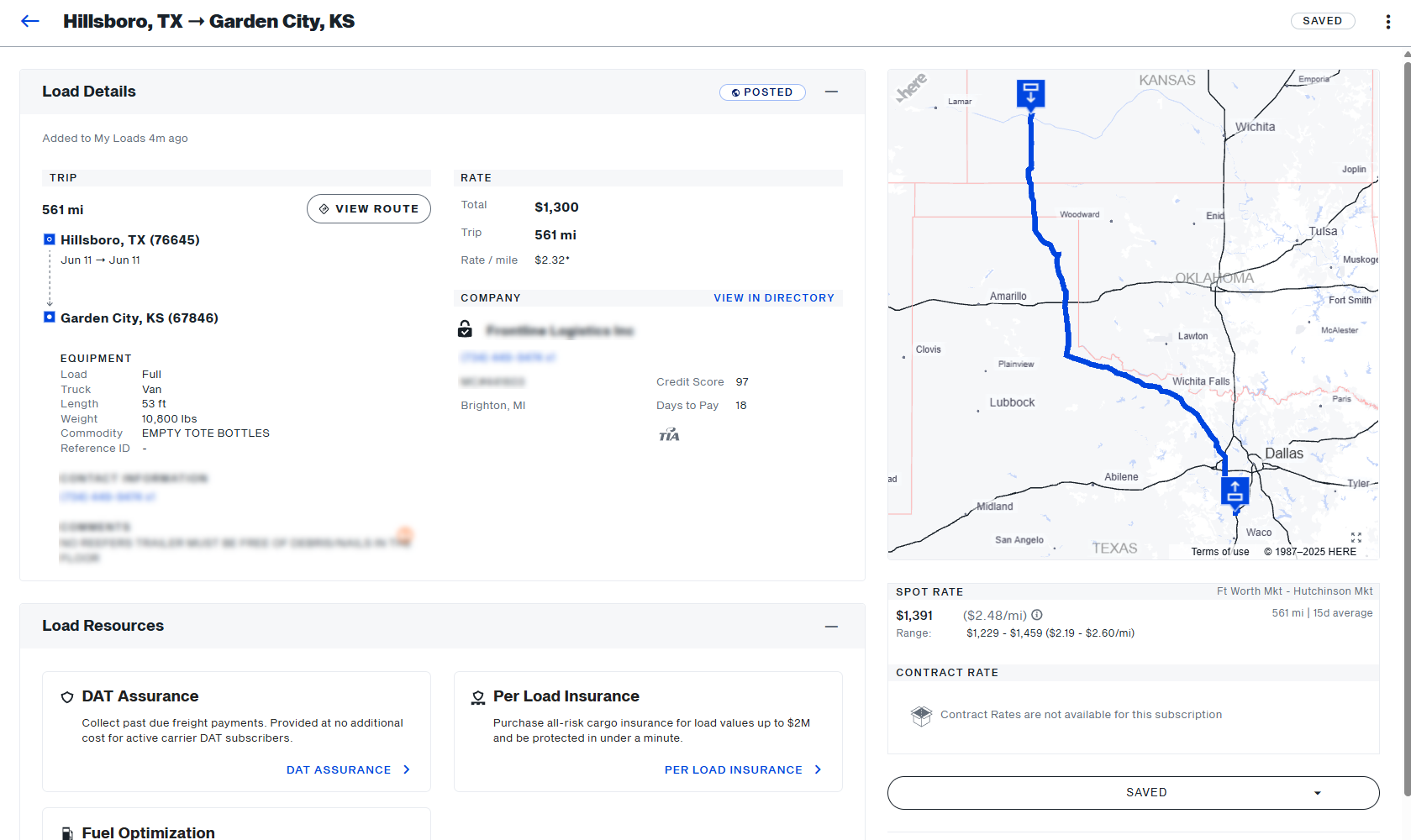1411x840 pixels.
Task: Click the Per Load Insurance icon
Action: click(x=478, y=697)
